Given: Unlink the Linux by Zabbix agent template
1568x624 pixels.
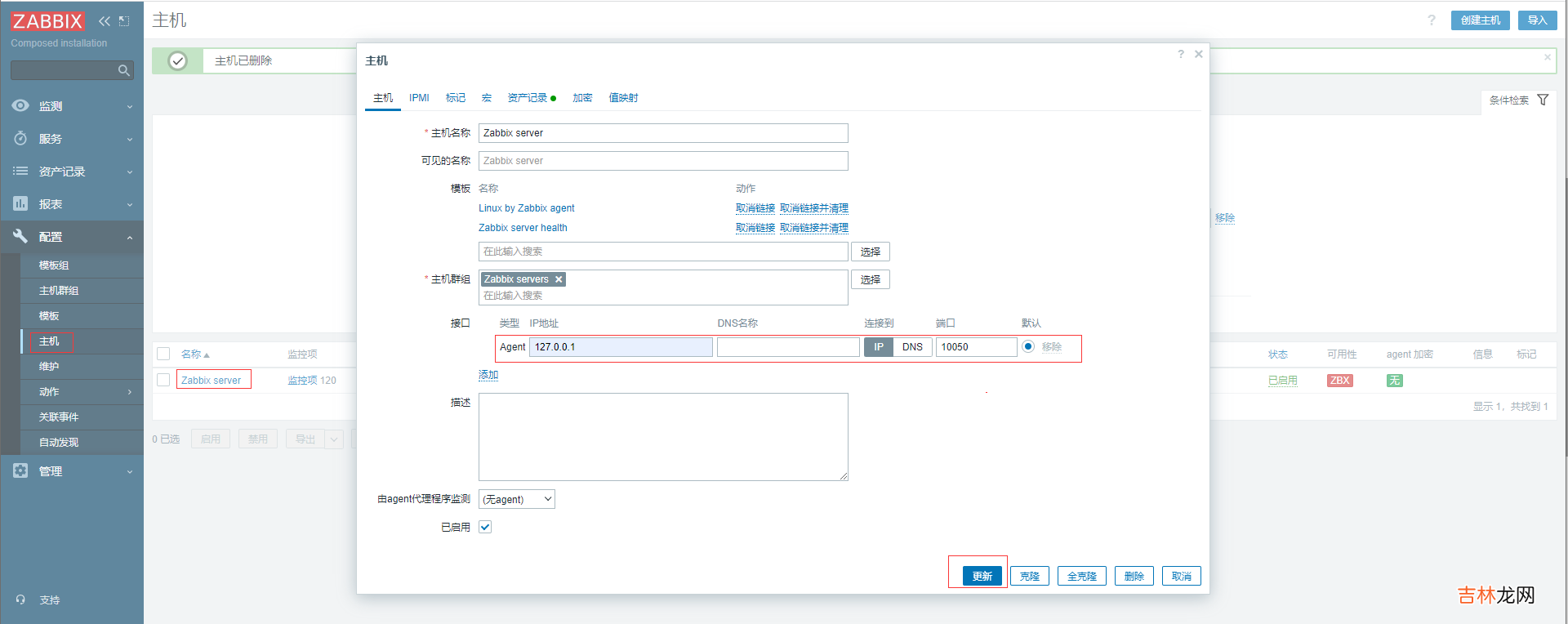Looking at the screenshot, I should point(755,208).
